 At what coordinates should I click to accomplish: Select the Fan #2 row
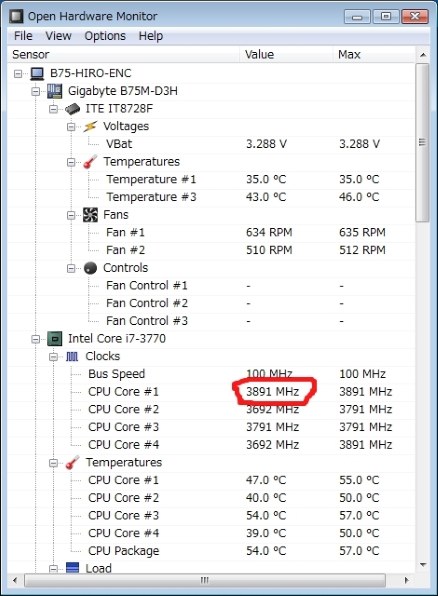[211, 250]
